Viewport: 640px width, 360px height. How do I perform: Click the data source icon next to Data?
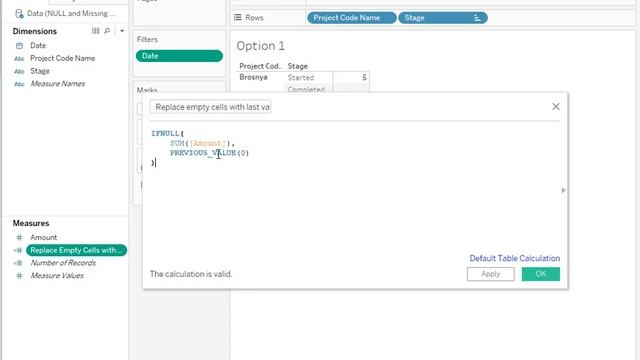19,14
